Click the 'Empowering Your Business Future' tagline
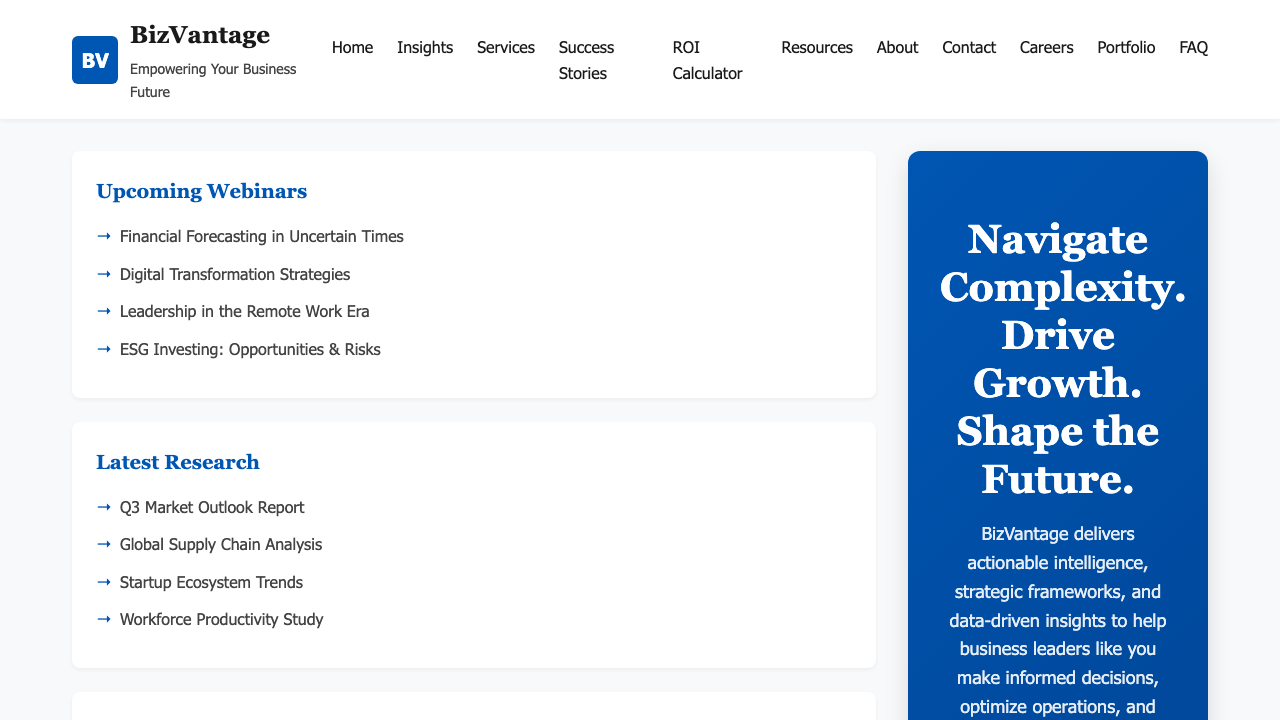This screenshot has width=1280, height=720. (x=213, y=80)
